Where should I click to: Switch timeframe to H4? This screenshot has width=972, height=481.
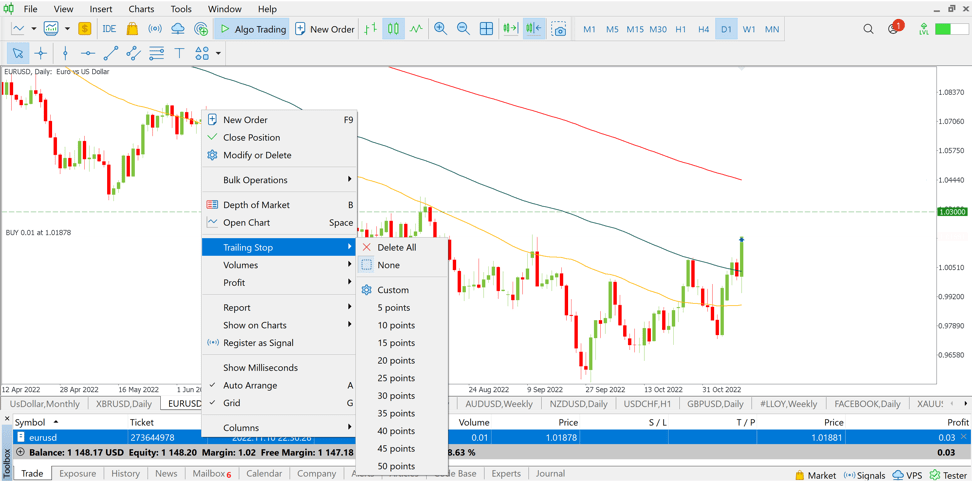(x=703, y=29)
